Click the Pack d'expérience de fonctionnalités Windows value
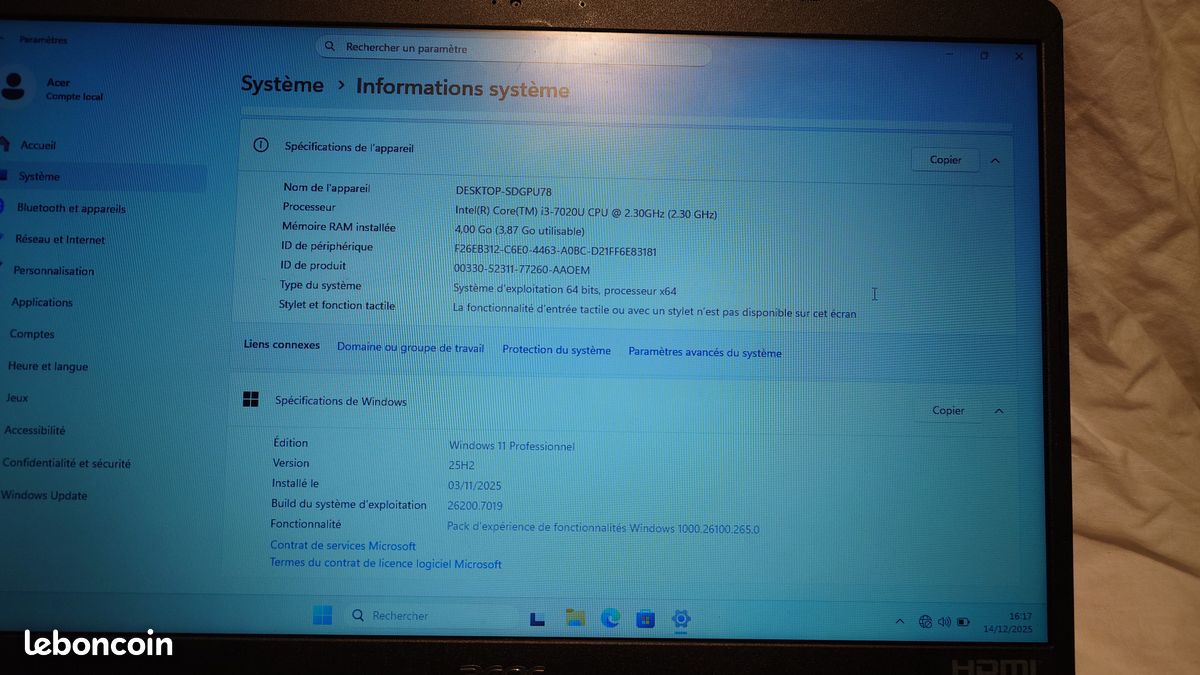 point(603,528)
